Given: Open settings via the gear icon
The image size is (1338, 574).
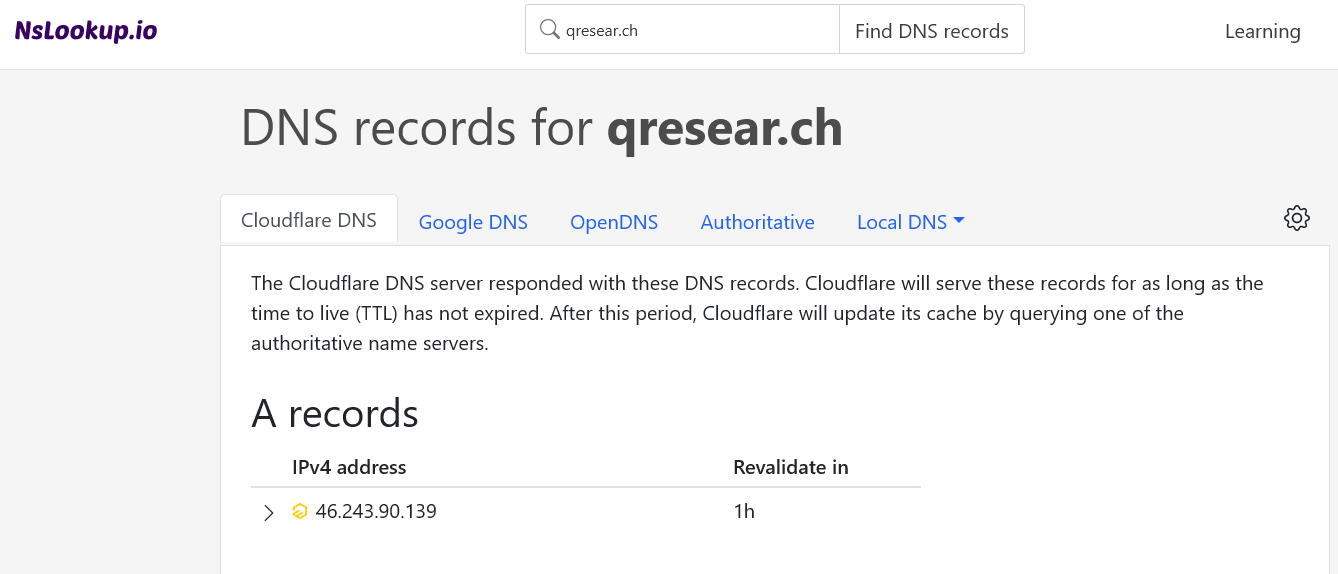Looking at the screenshot, I should 1297,218.
